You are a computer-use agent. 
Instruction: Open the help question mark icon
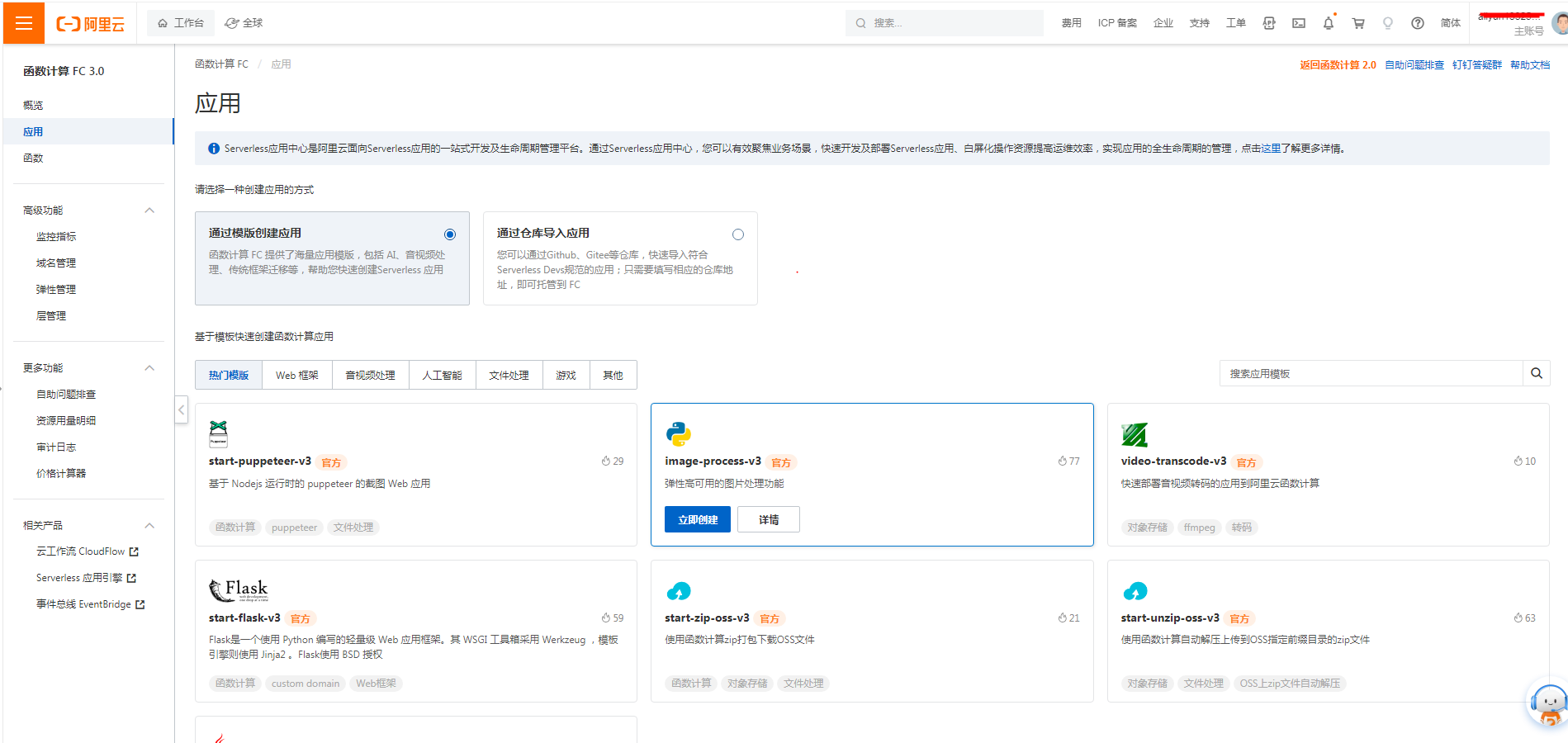[1418, 23]
